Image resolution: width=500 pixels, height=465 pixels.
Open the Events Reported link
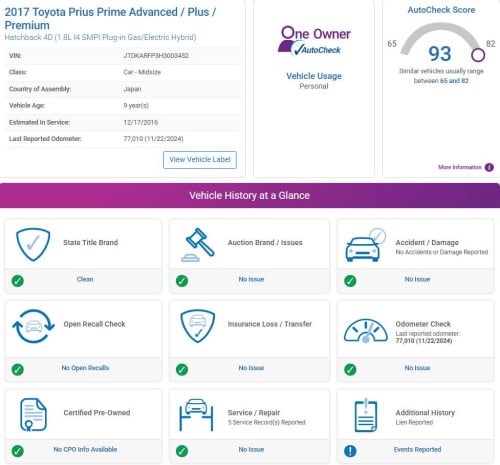(417, 449)
